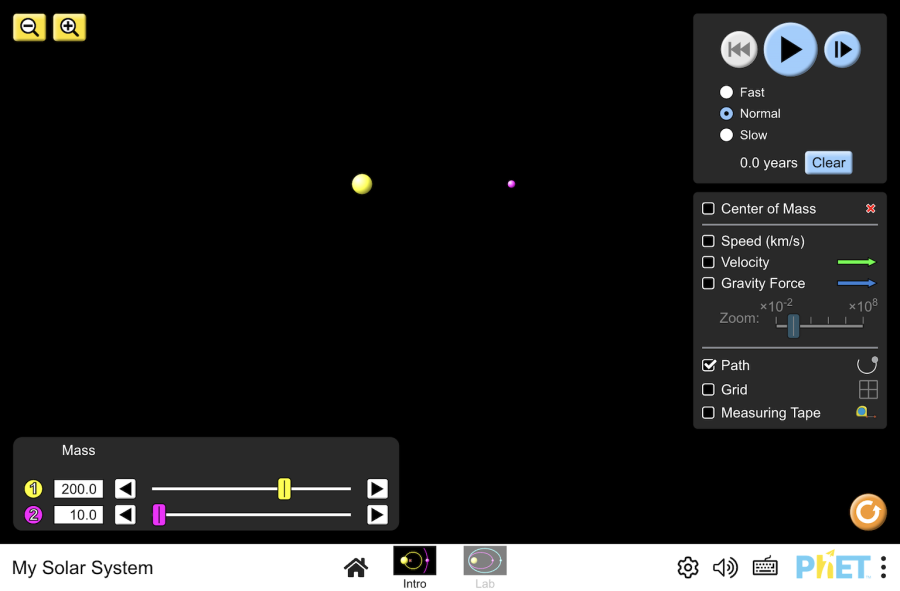The image size is (900, 591).
Task: Select the Fast speed option
Action: (x=727, y=92)
